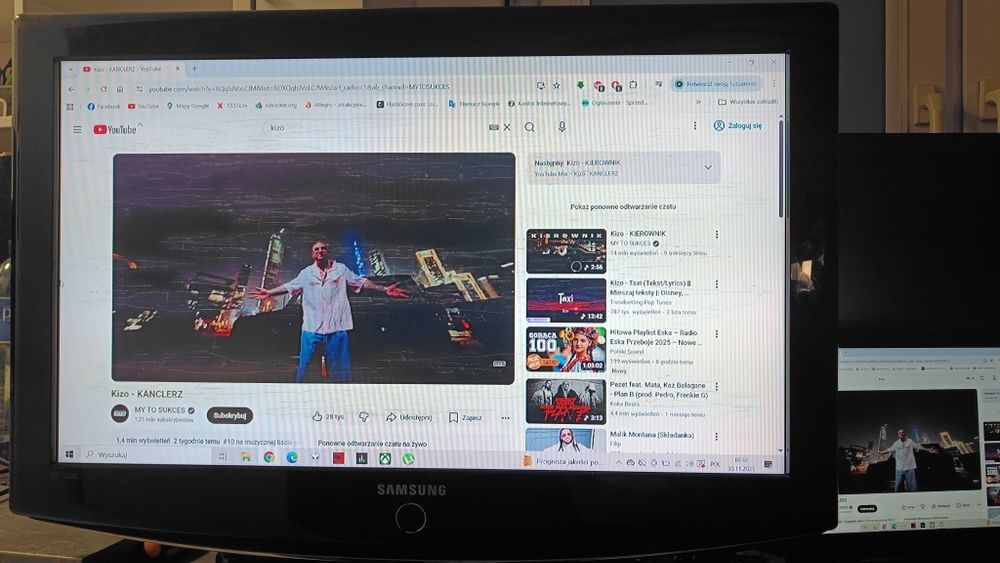Screen dimensions: 1000x563
Task: Open the puzzle-piece extensions icon in the toolbar
Action: [633, 84]
